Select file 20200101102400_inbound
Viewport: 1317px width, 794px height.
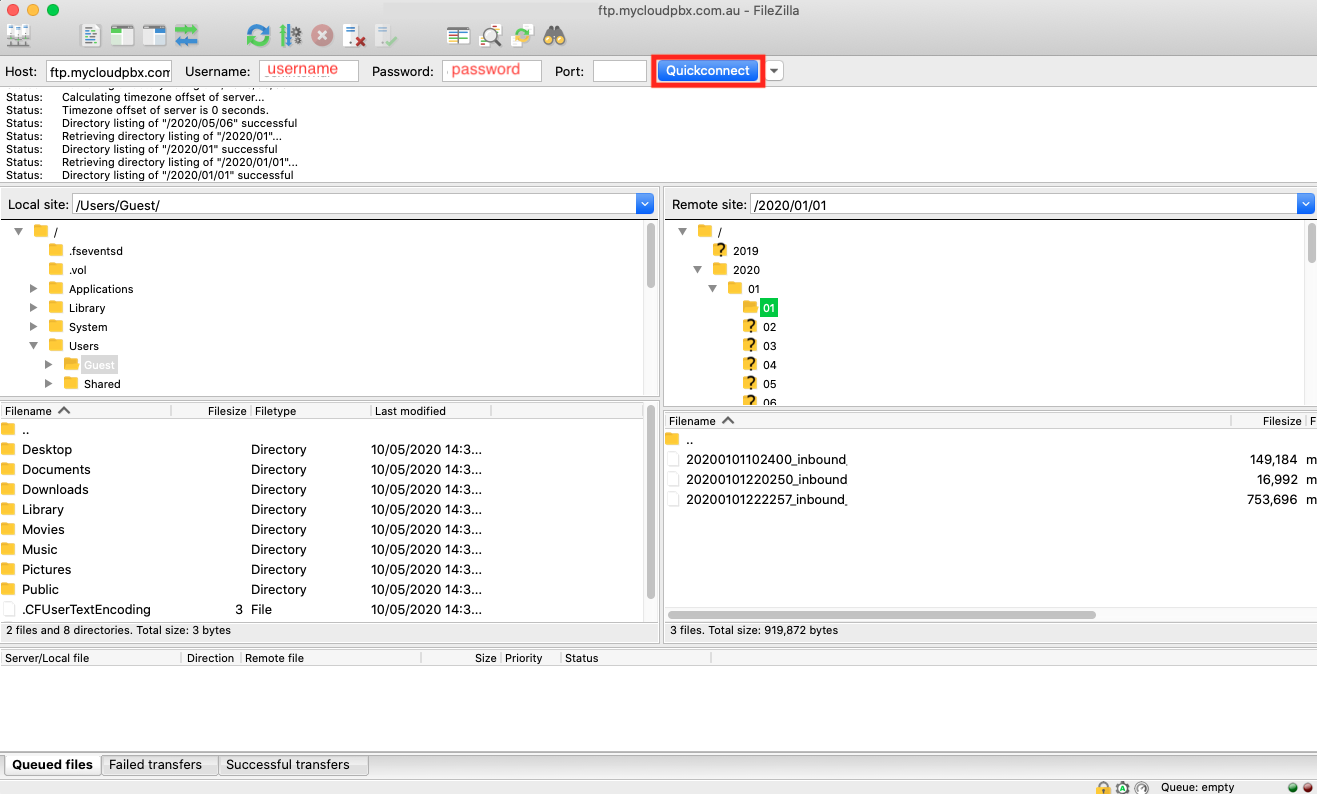pyautogui.click(x=766, y=460)
